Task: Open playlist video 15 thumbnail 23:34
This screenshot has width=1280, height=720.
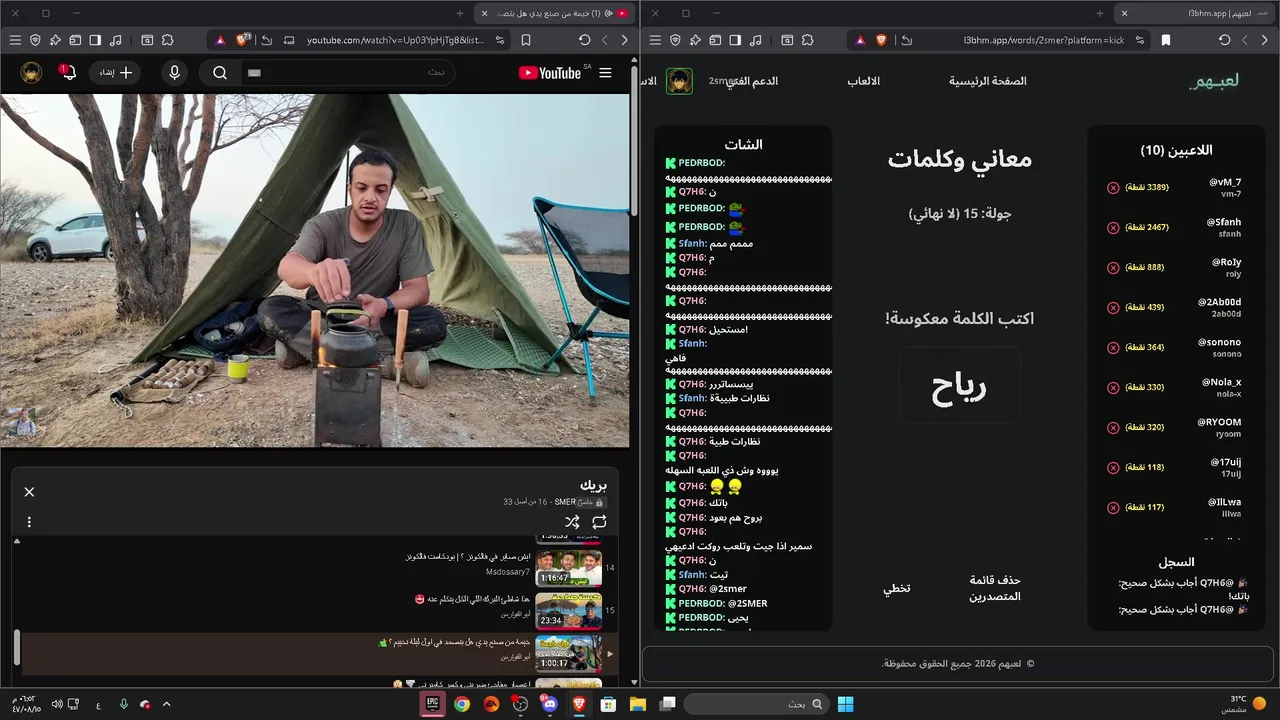Action: tap(568, 610)
